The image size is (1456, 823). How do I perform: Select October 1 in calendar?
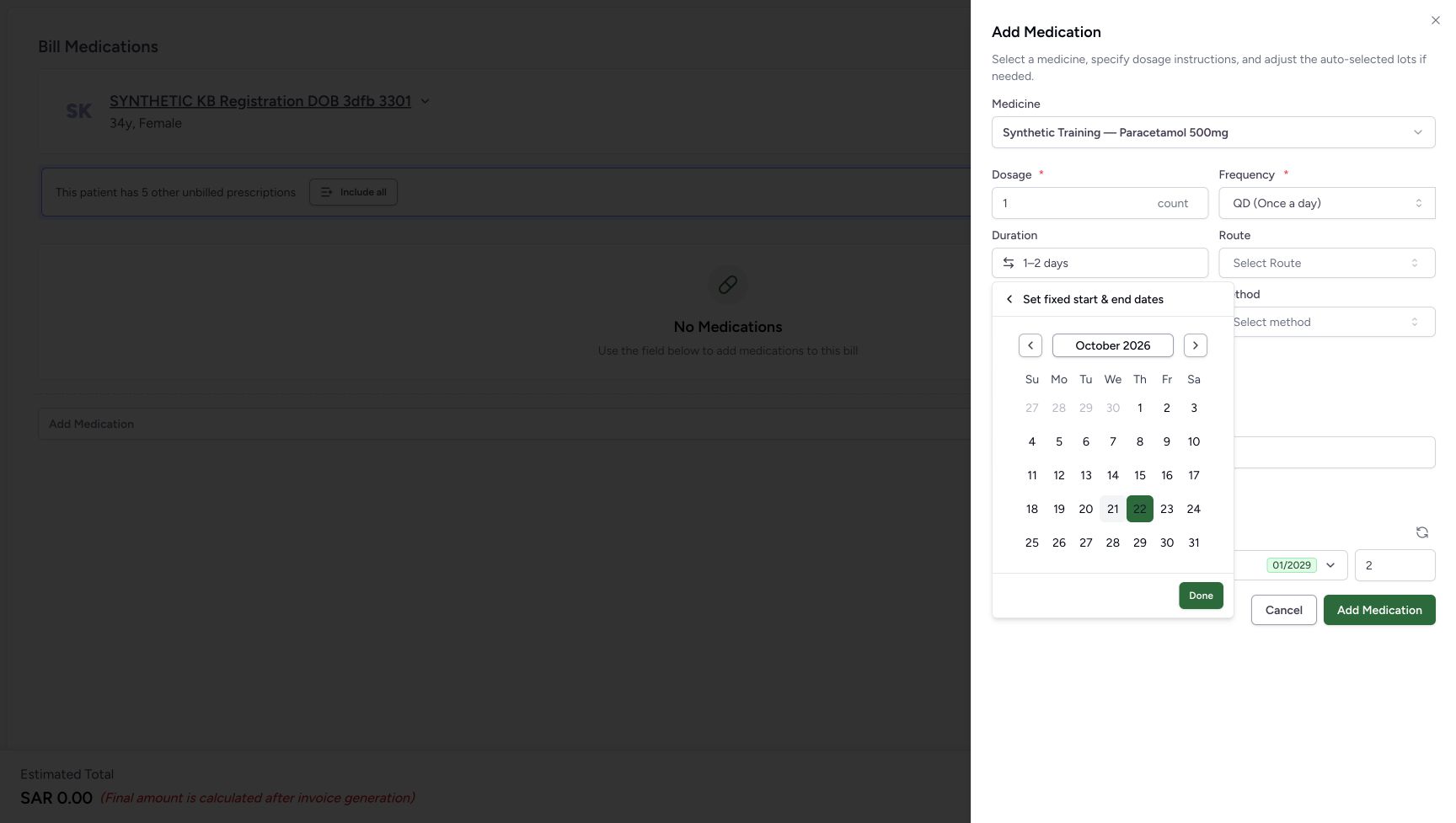click(1139, 408)
